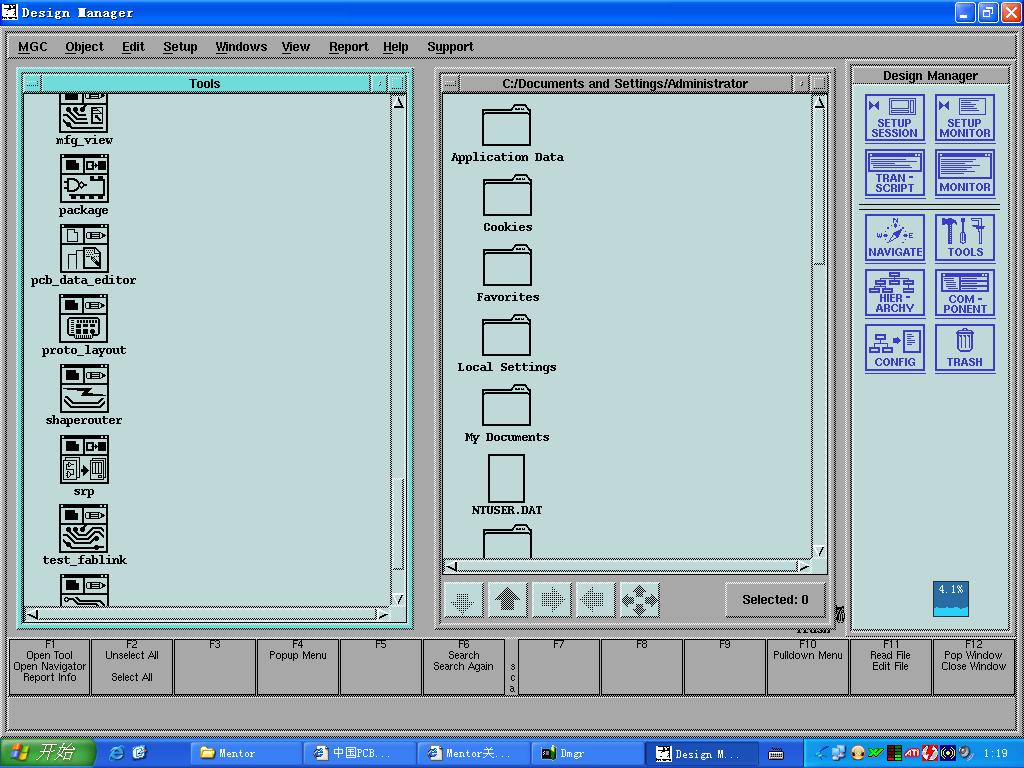Select the Application Data folder
This screenshot has width=1024, height=768.
tap(506, 125)
